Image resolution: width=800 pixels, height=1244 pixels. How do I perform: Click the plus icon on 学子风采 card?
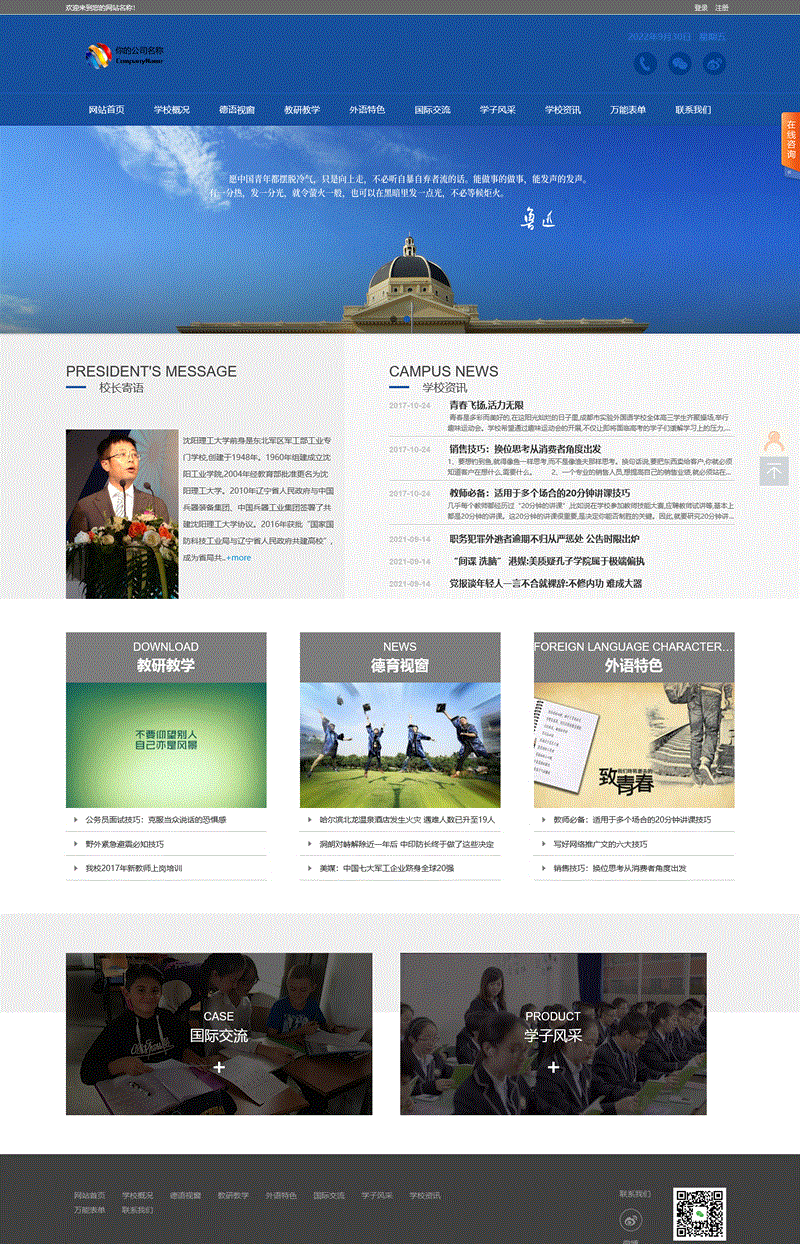[553, 1067]
